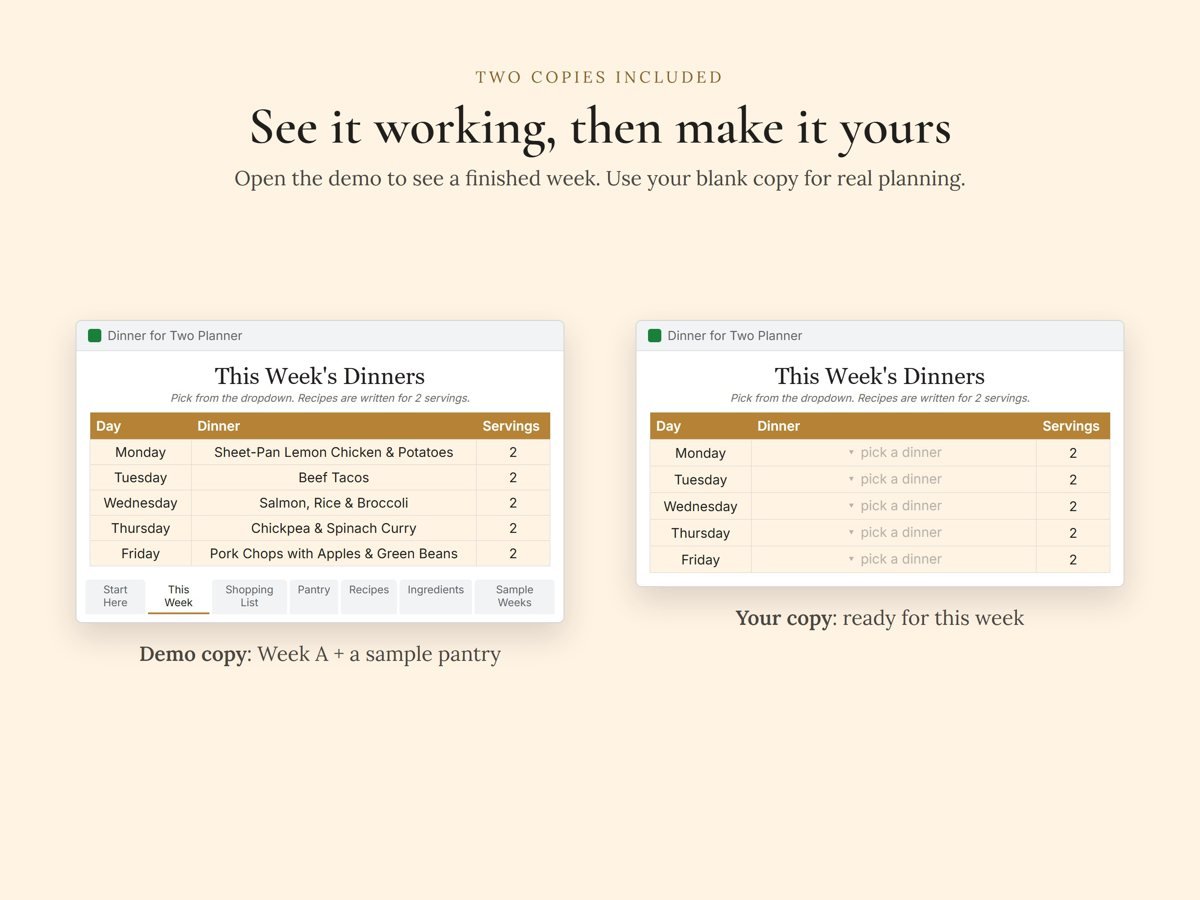
Task: Click the Friday cell in Your copy
Action: [701, 559]
